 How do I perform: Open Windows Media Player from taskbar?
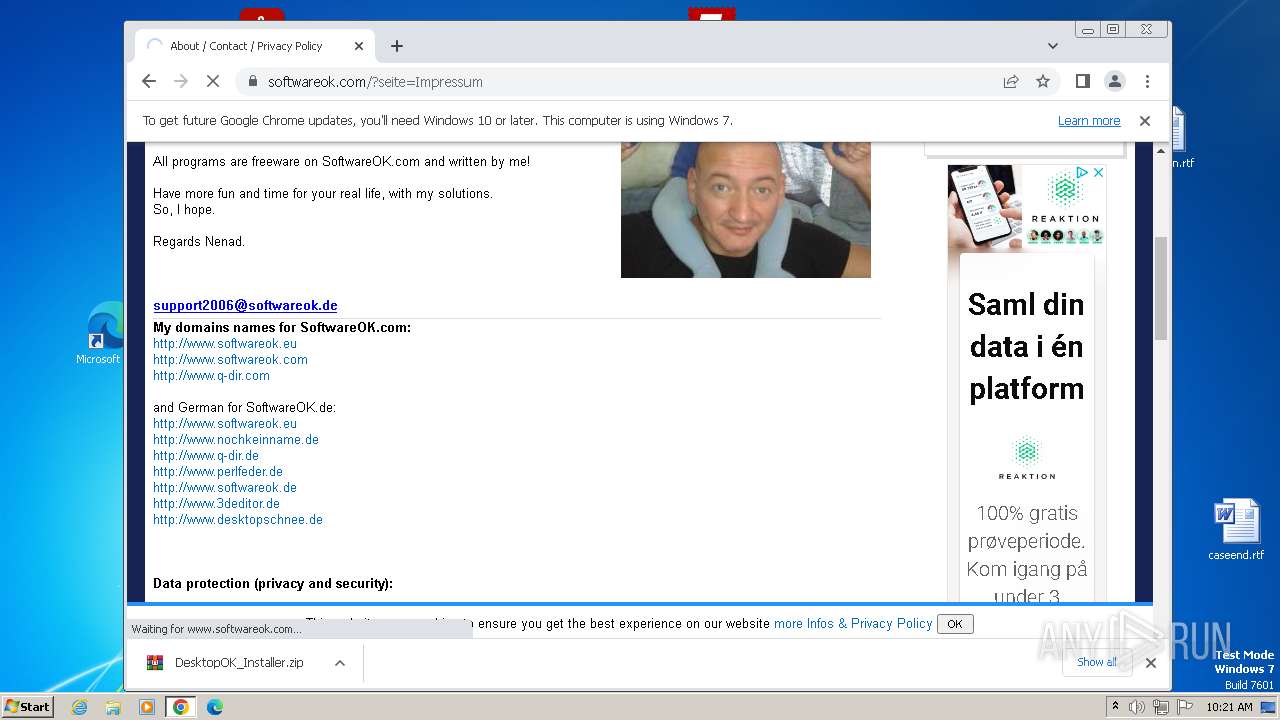pyautogui.click(x=147, y=707)
